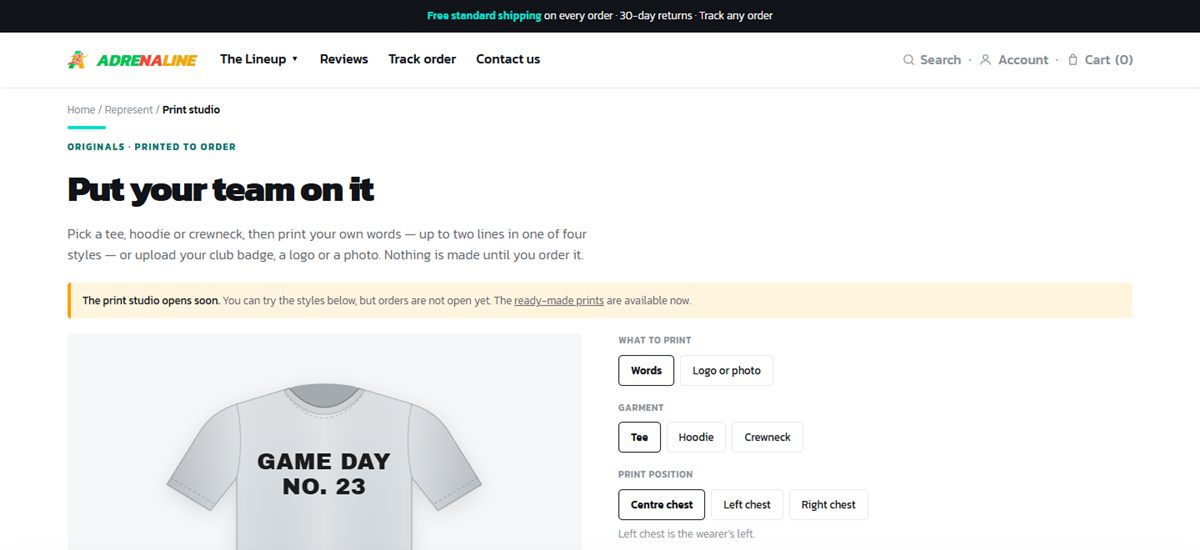Select Words as what to print
1200x550 pixels.
(646, 370)
